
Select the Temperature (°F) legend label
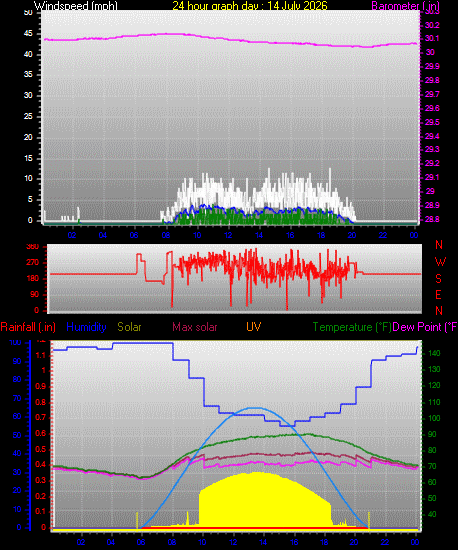click(352, 327)
